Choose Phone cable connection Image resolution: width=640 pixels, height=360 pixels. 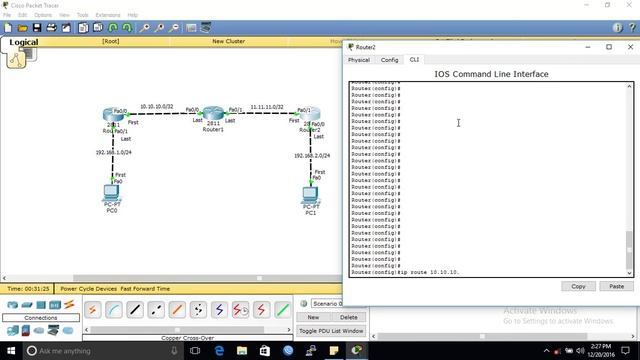coord(198,310)
